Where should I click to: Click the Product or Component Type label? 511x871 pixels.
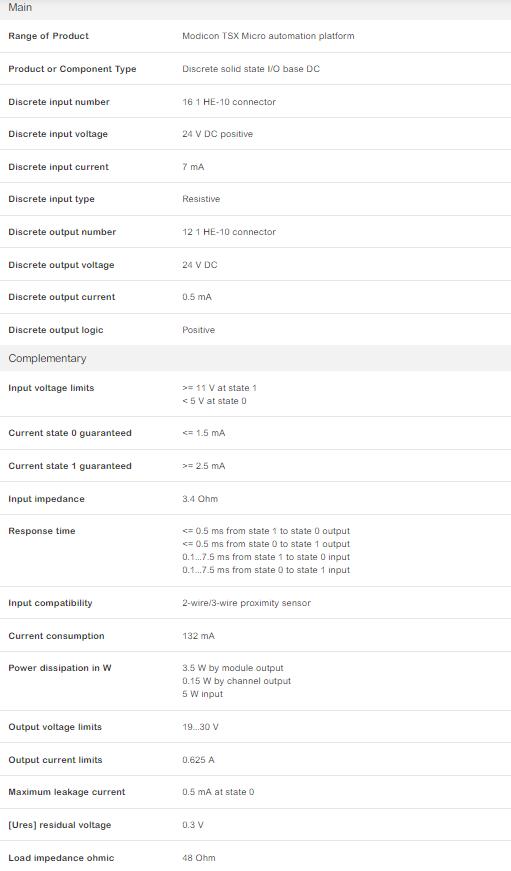click(x=72, y=69)
